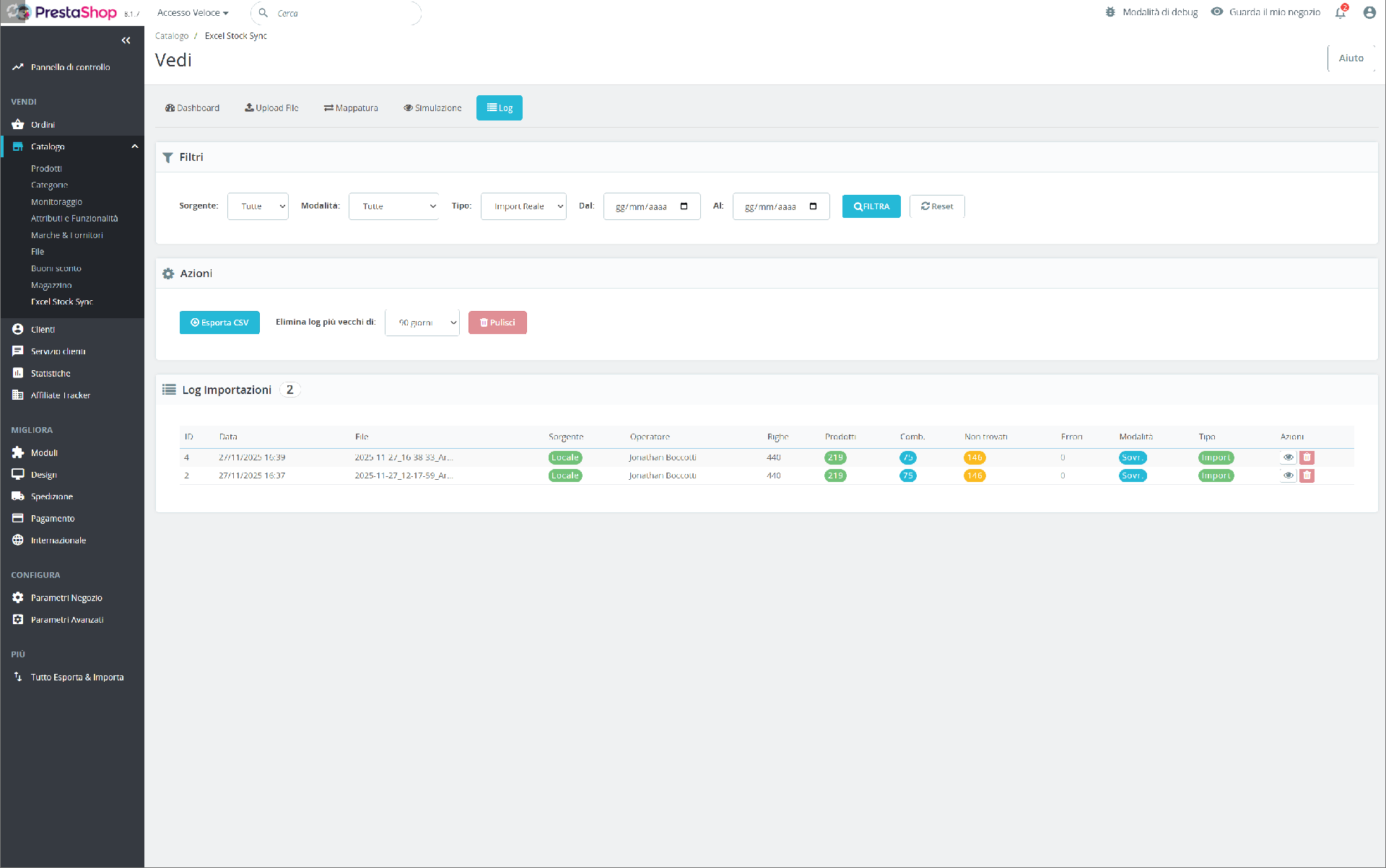Click calendar icon in the Al date field

click(813, 206)
